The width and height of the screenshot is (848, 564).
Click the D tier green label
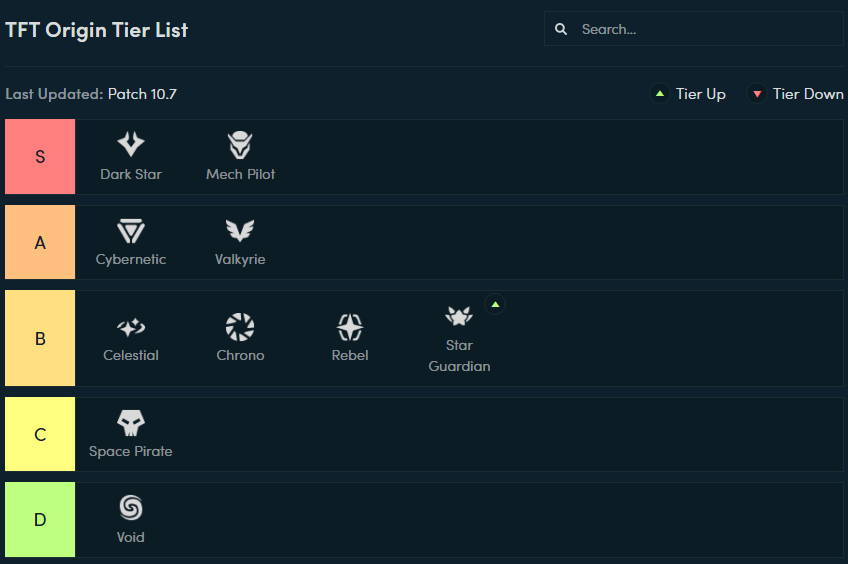[x=40, y=520]
